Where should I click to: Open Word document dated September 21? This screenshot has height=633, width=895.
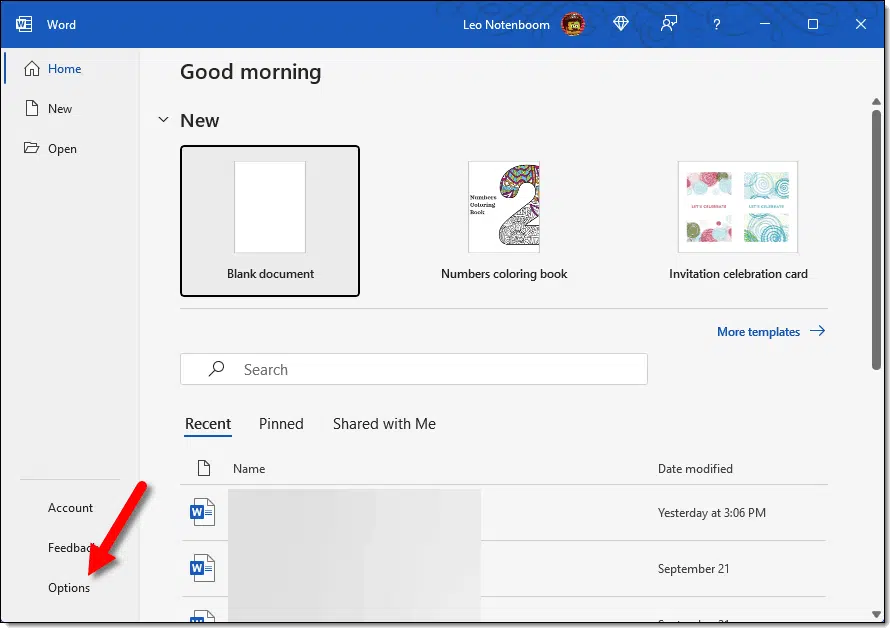(x=504, y=569)
